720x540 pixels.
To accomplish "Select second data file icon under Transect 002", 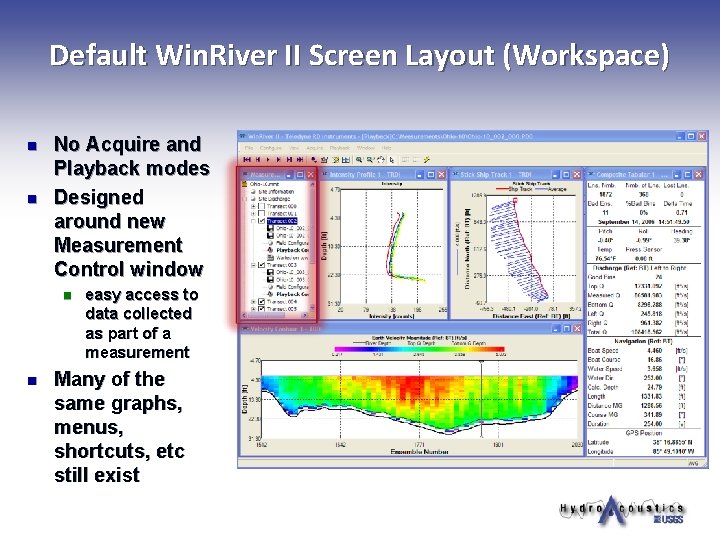I will 270,236.
